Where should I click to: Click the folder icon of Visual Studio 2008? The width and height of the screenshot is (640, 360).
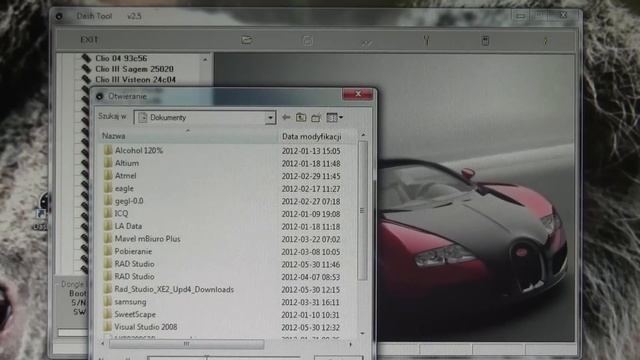[108, 327]
